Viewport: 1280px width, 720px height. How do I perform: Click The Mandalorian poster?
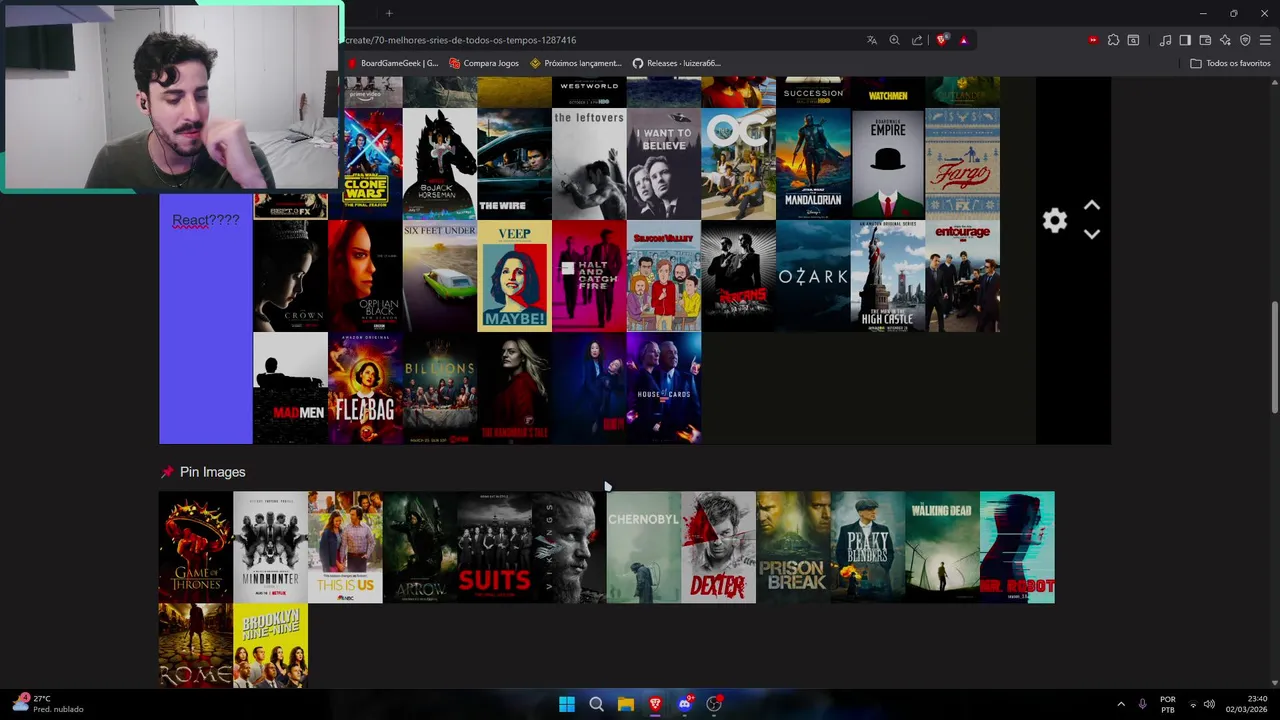coord(813,164)
